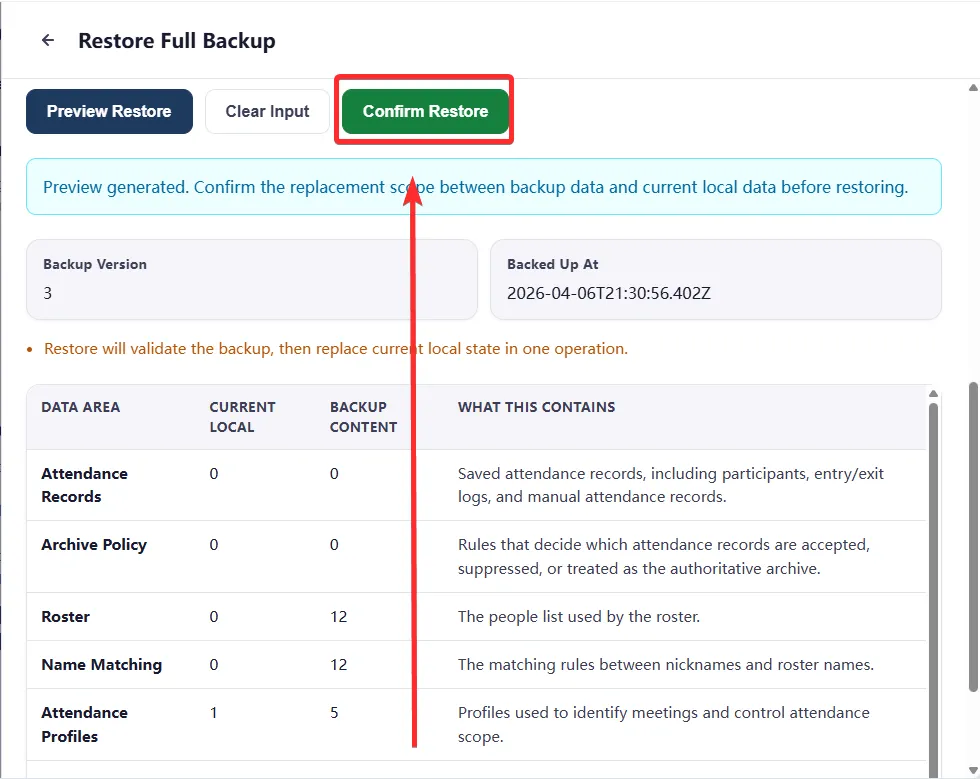
Task: Select the Name Matching row label
Action: coord(102,665)
